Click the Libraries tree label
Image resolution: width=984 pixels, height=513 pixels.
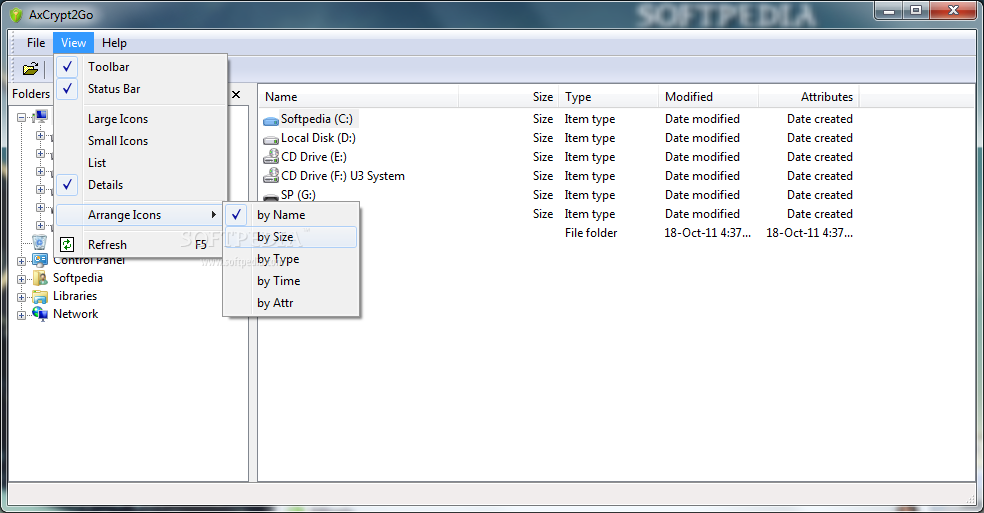(x=75, y=296)
